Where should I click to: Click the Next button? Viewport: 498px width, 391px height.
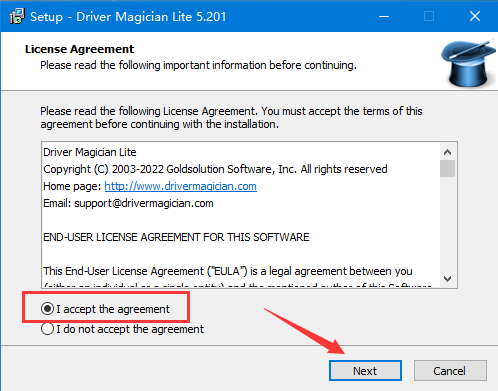click(365, 370)
